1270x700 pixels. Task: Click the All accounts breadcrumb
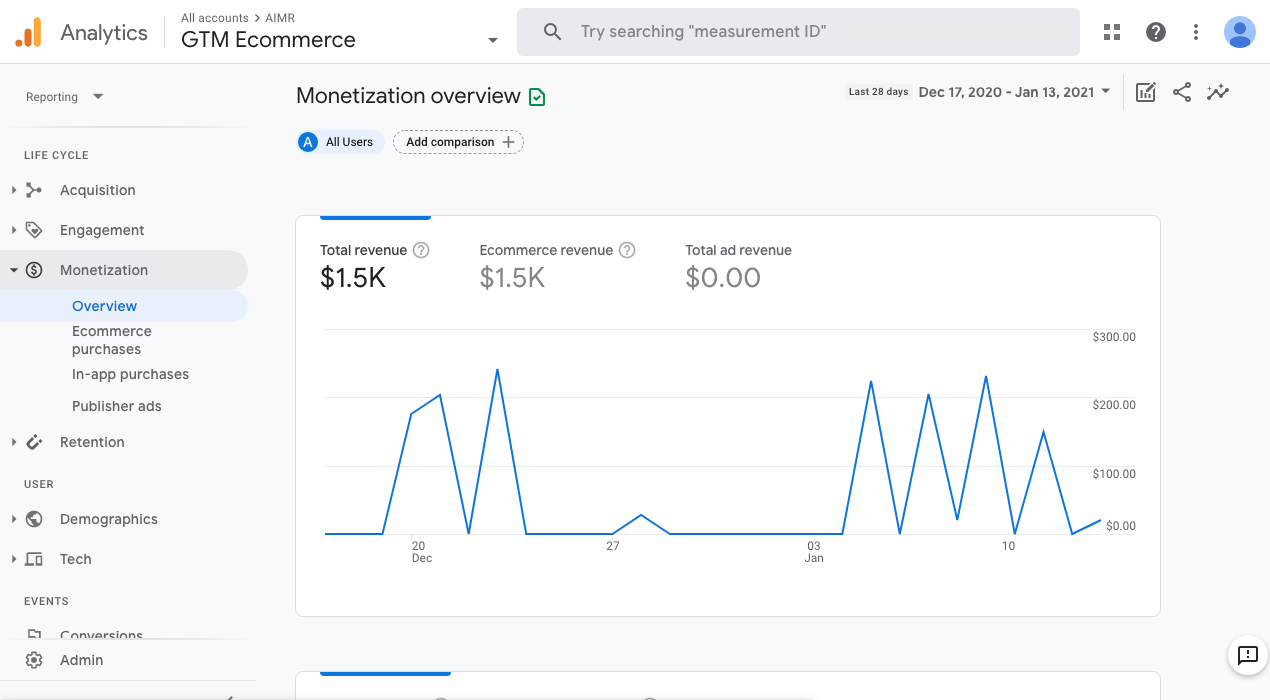click(x=215, y=18)
